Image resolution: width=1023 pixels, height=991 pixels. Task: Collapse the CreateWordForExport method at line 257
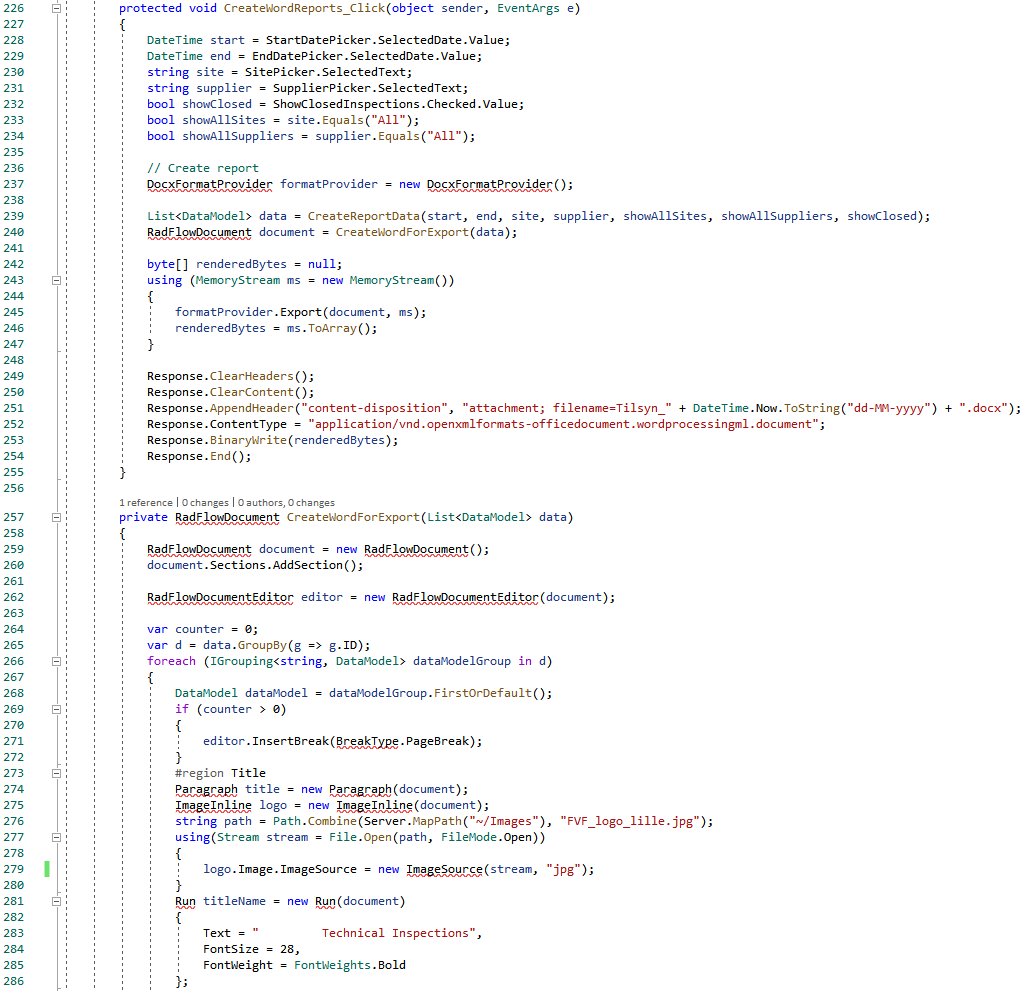point(56,517)
